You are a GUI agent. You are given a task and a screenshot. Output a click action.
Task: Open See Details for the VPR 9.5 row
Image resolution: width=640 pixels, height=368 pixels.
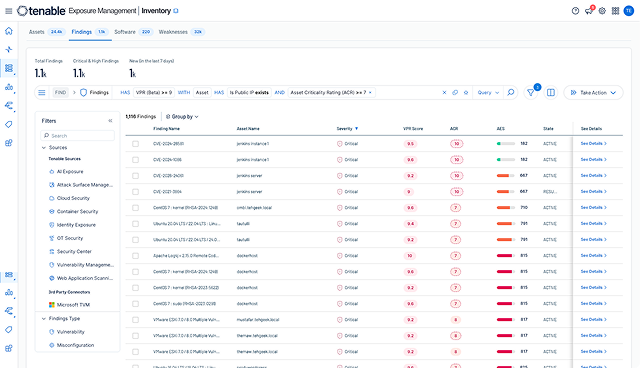click(x=593, y=144)
